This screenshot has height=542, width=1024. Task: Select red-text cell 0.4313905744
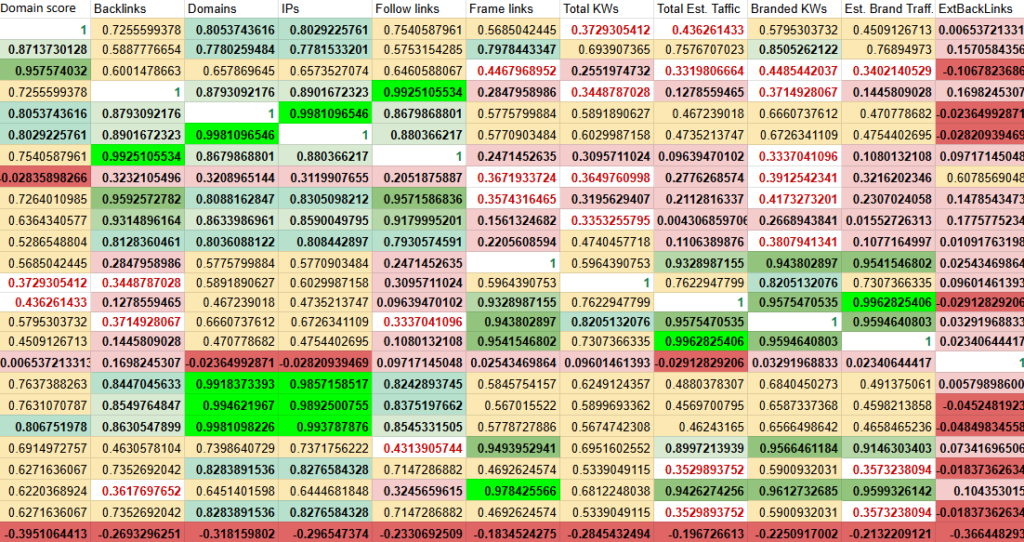(x=420, y=449)
